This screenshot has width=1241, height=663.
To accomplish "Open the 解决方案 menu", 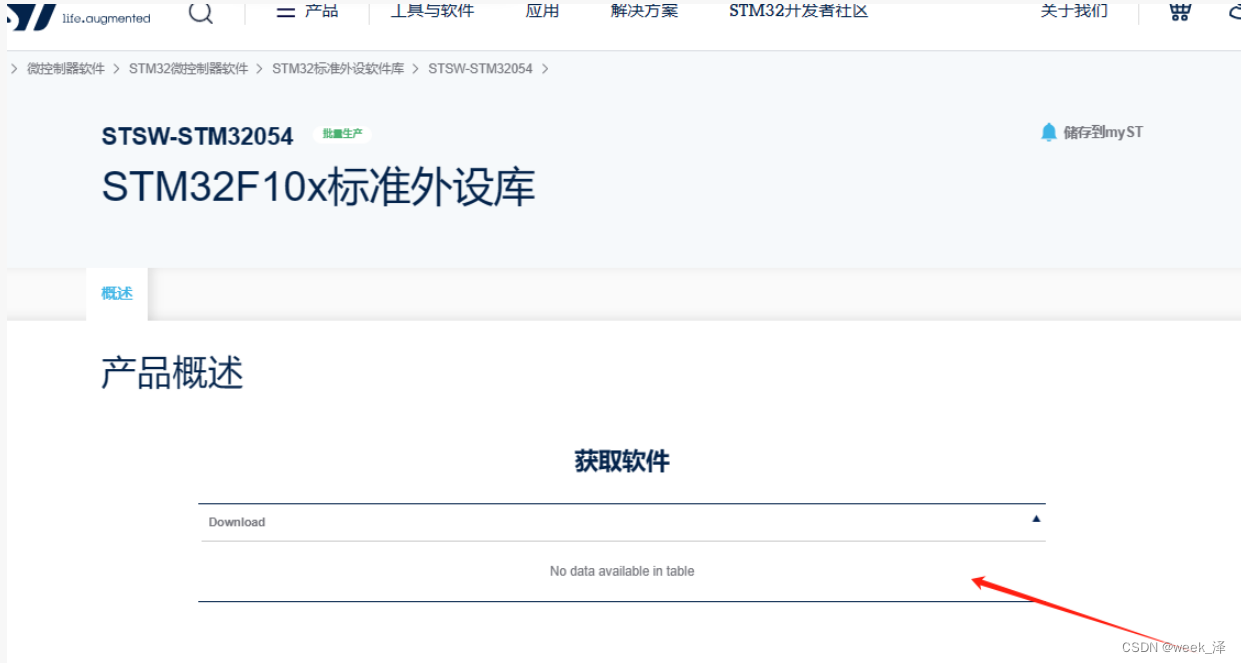I will [645, 11].
